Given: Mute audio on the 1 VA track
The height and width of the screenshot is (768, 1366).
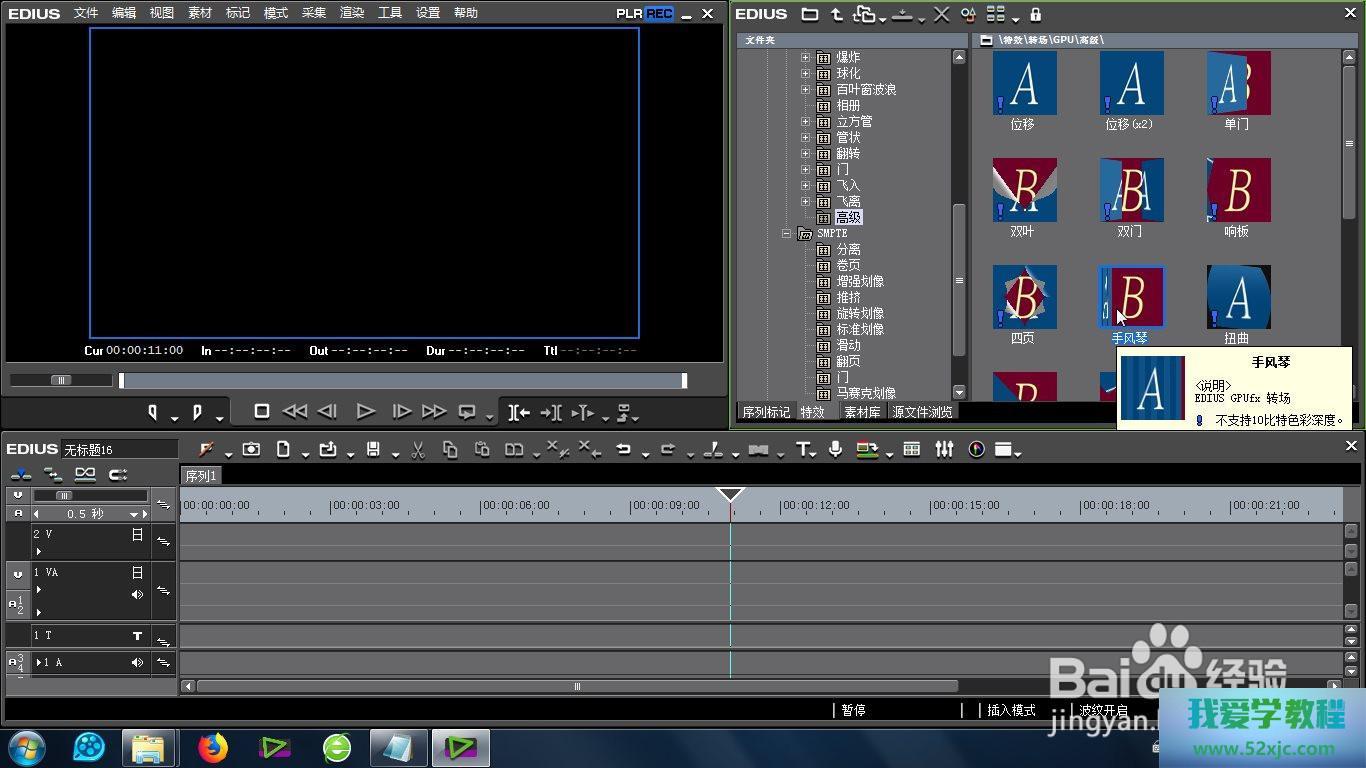Looking at the screenshot, I should (137, 595).
